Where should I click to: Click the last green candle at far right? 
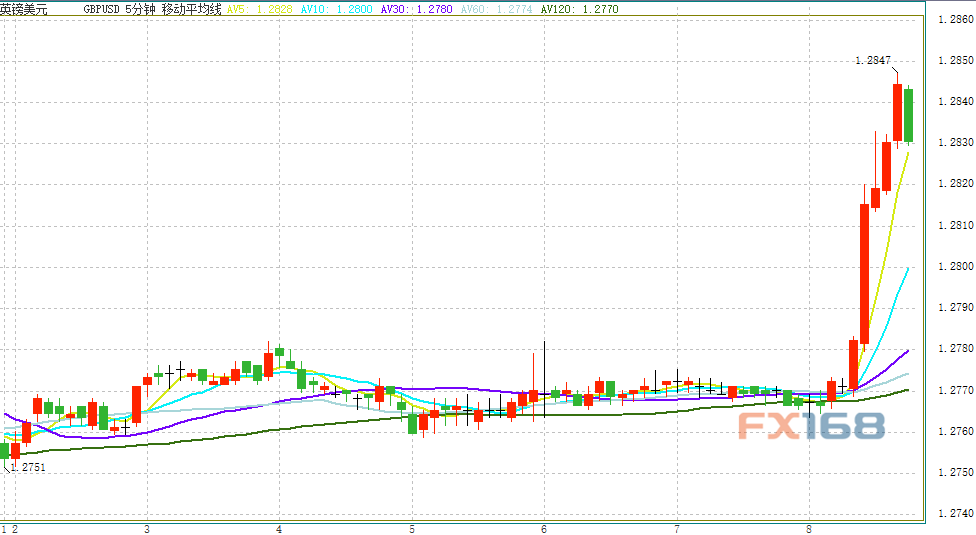click(x=909, y=115)
